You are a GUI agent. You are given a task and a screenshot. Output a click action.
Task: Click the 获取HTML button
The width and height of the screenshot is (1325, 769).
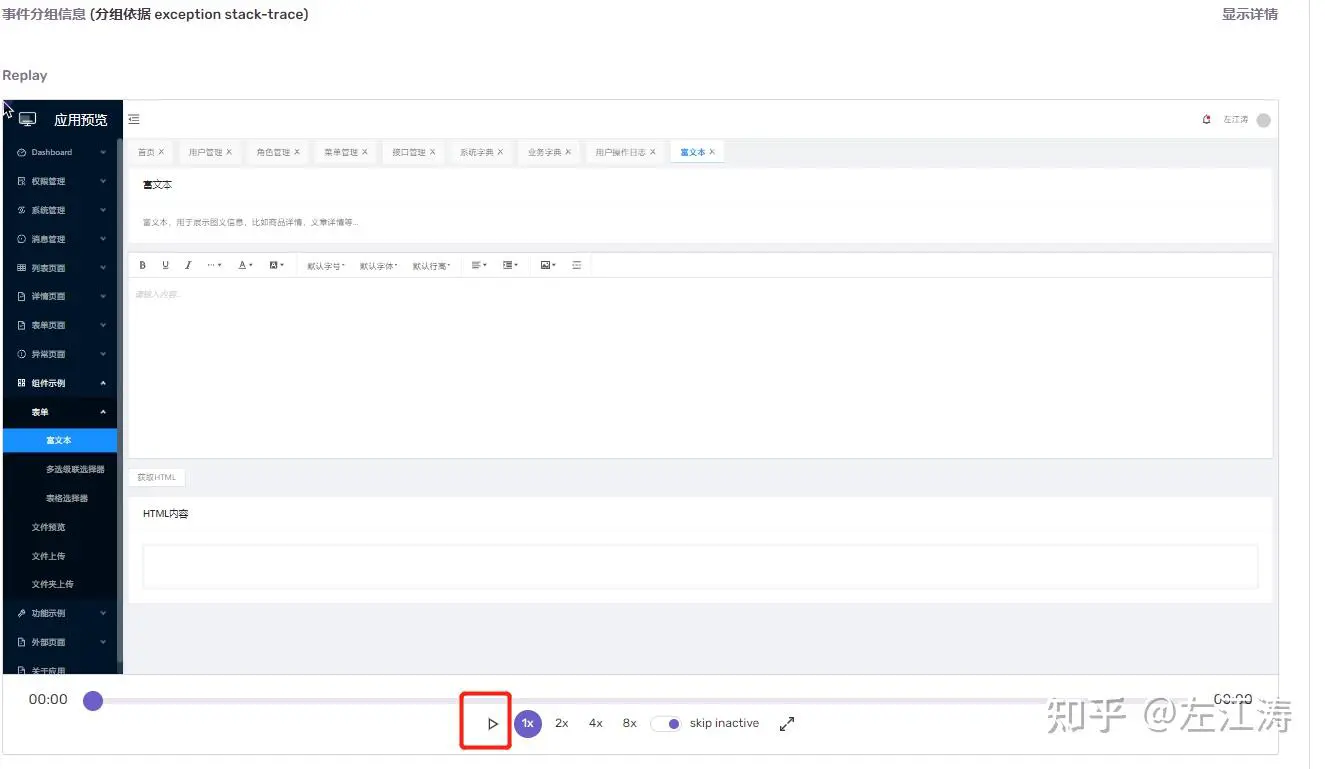pyautogui.click(x=157, y=477)
